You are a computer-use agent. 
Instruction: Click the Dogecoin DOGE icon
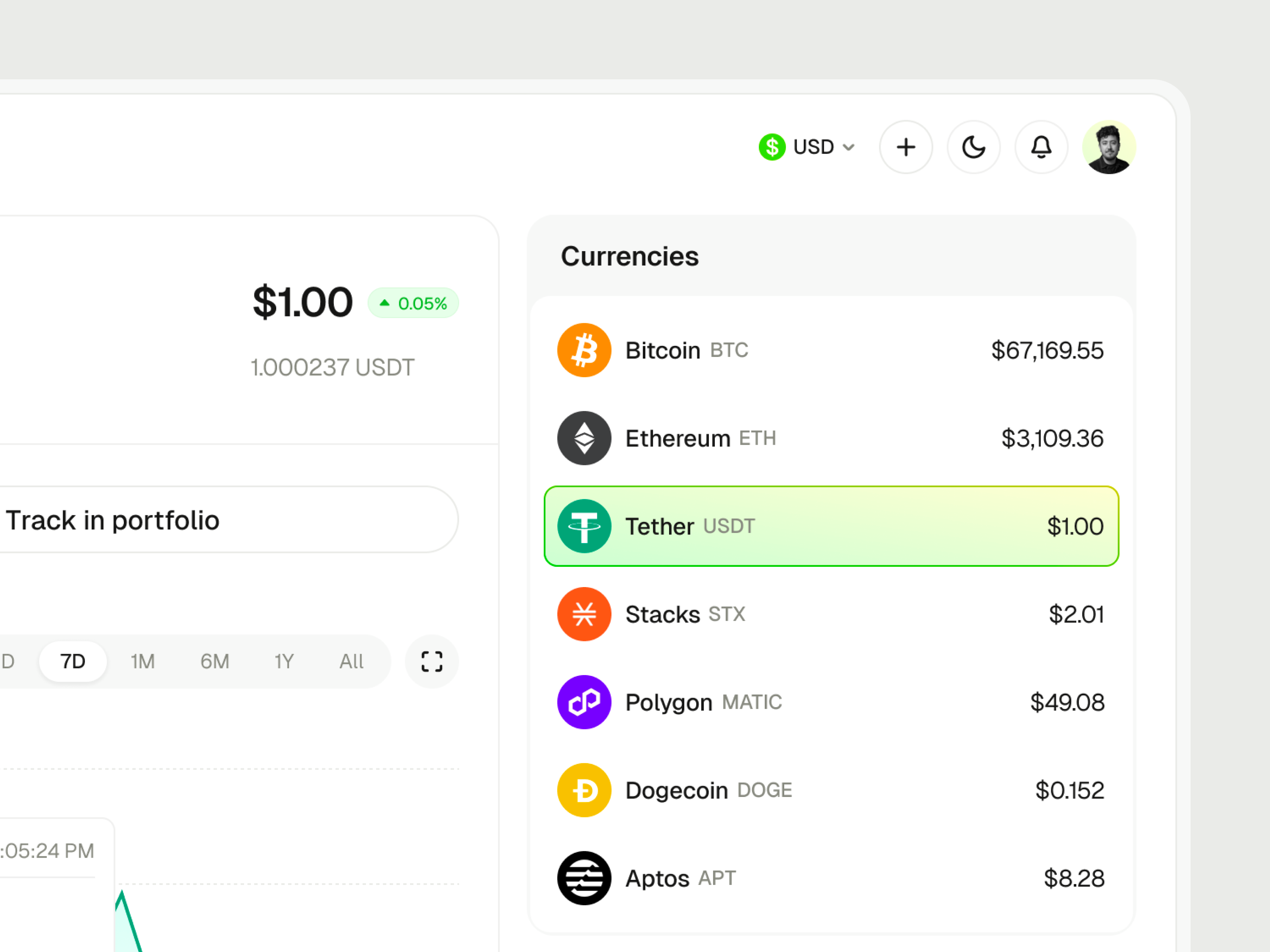pyautogui.click(x=584, y=790)
